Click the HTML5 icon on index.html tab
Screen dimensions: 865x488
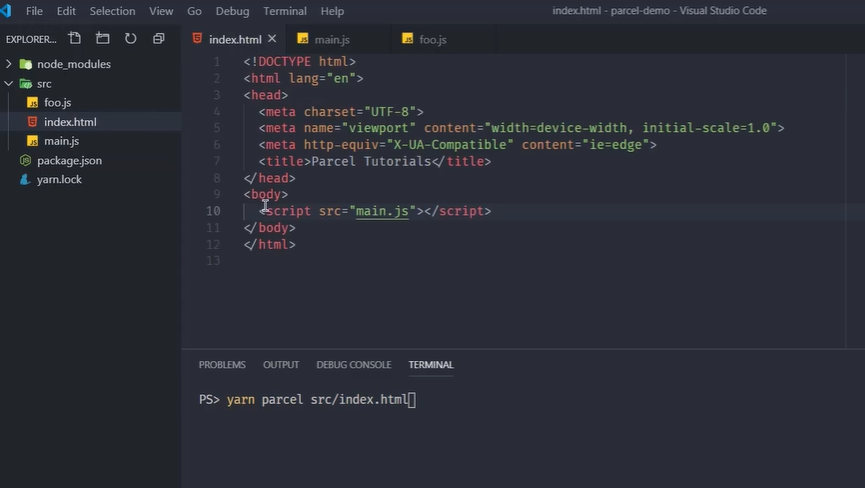(x=197, y=39)
